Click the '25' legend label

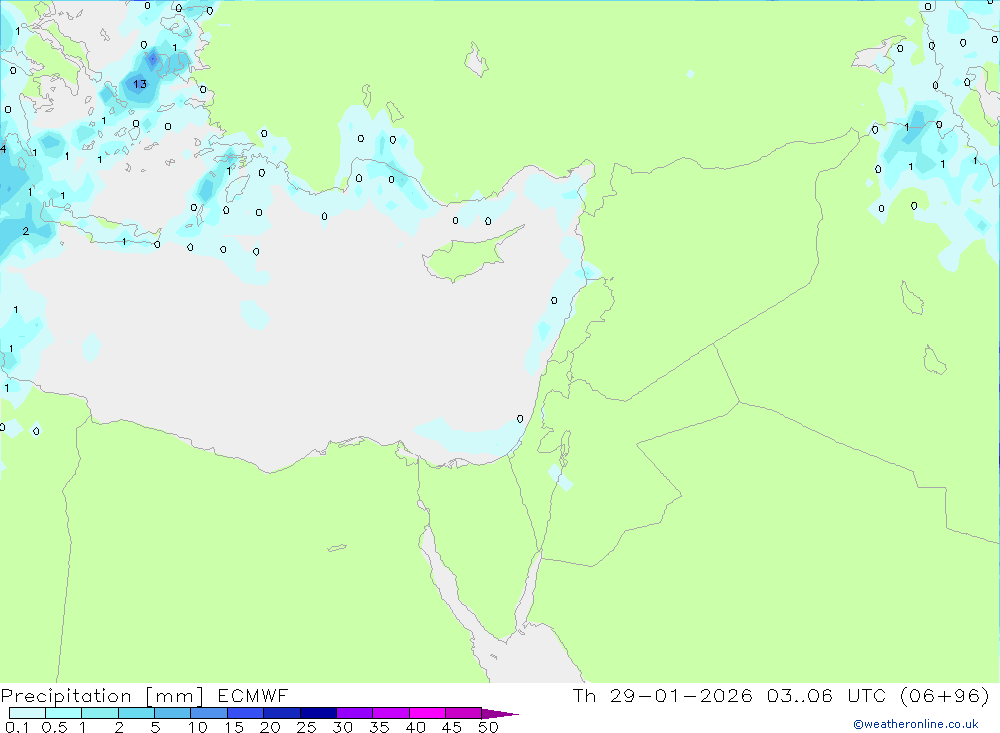(x=307, y=727)
